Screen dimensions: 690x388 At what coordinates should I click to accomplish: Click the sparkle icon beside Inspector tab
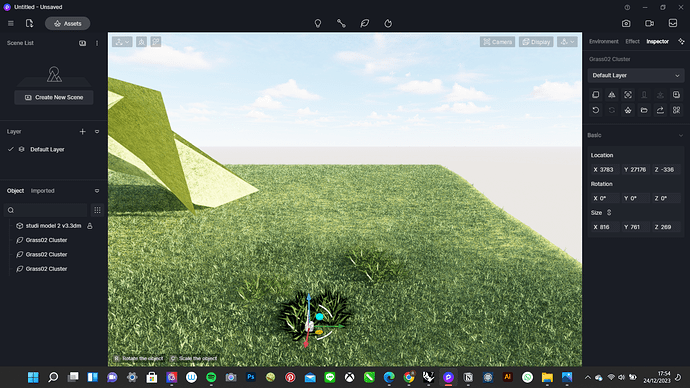click(681, 41)
